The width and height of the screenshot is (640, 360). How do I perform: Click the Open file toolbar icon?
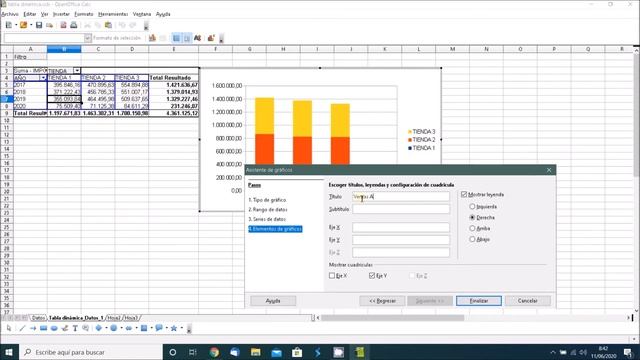tap(23, 25)
